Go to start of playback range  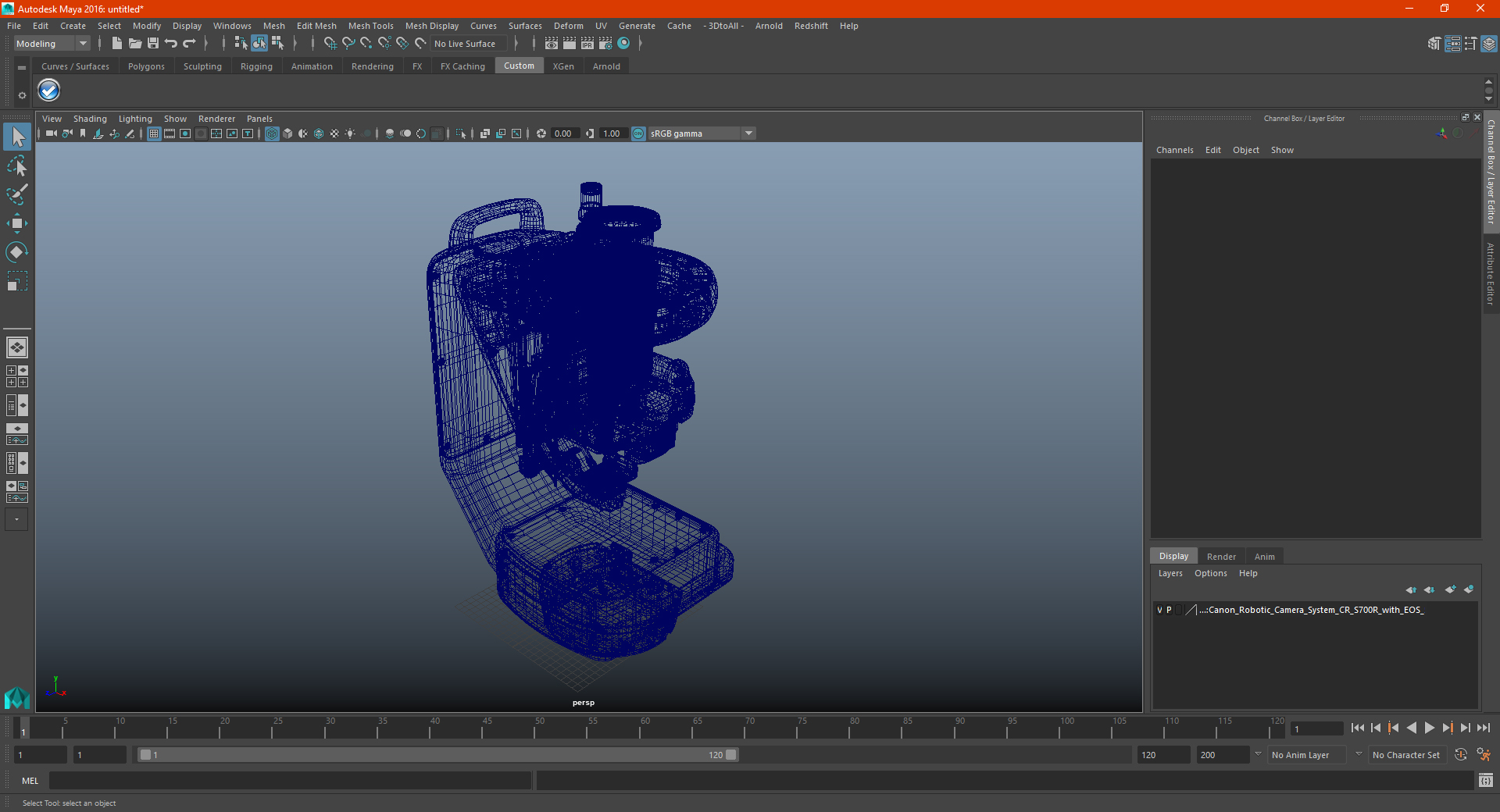coord(1358,728)
